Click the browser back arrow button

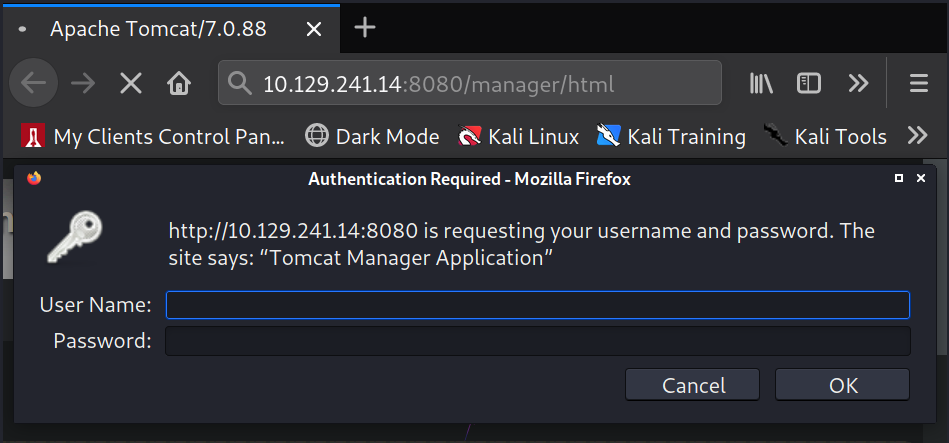pyautogui.click(x=34, y=84)
